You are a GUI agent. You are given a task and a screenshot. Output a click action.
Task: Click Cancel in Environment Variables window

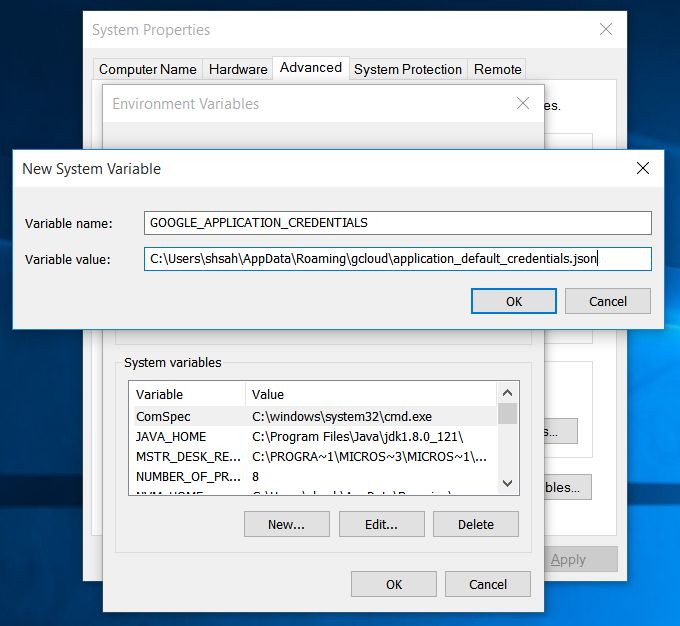click(x=488, y=584)
